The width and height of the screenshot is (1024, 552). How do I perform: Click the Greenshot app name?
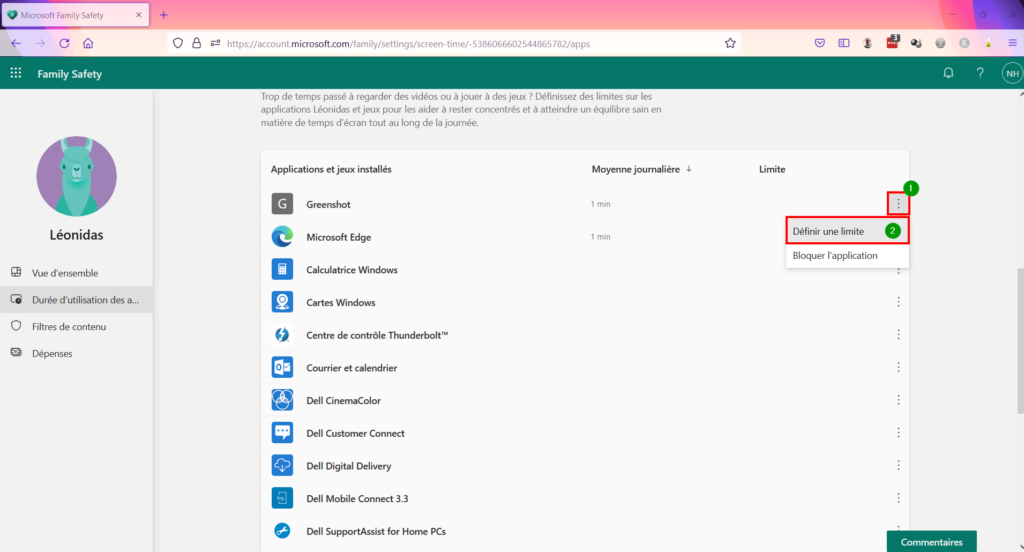click(328, 204)
